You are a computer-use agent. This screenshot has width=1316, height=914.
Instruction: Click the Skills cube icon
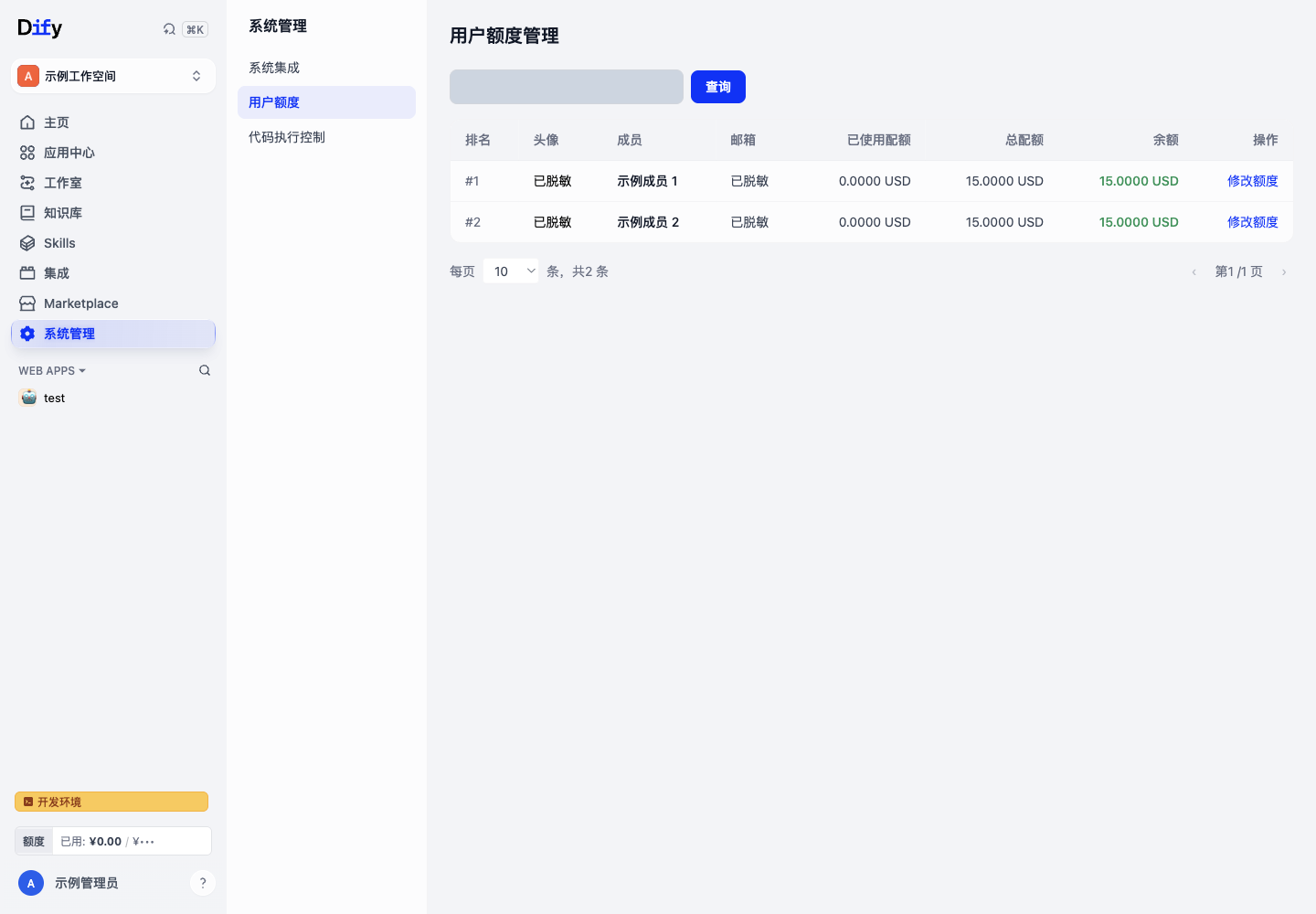[27, 243]
